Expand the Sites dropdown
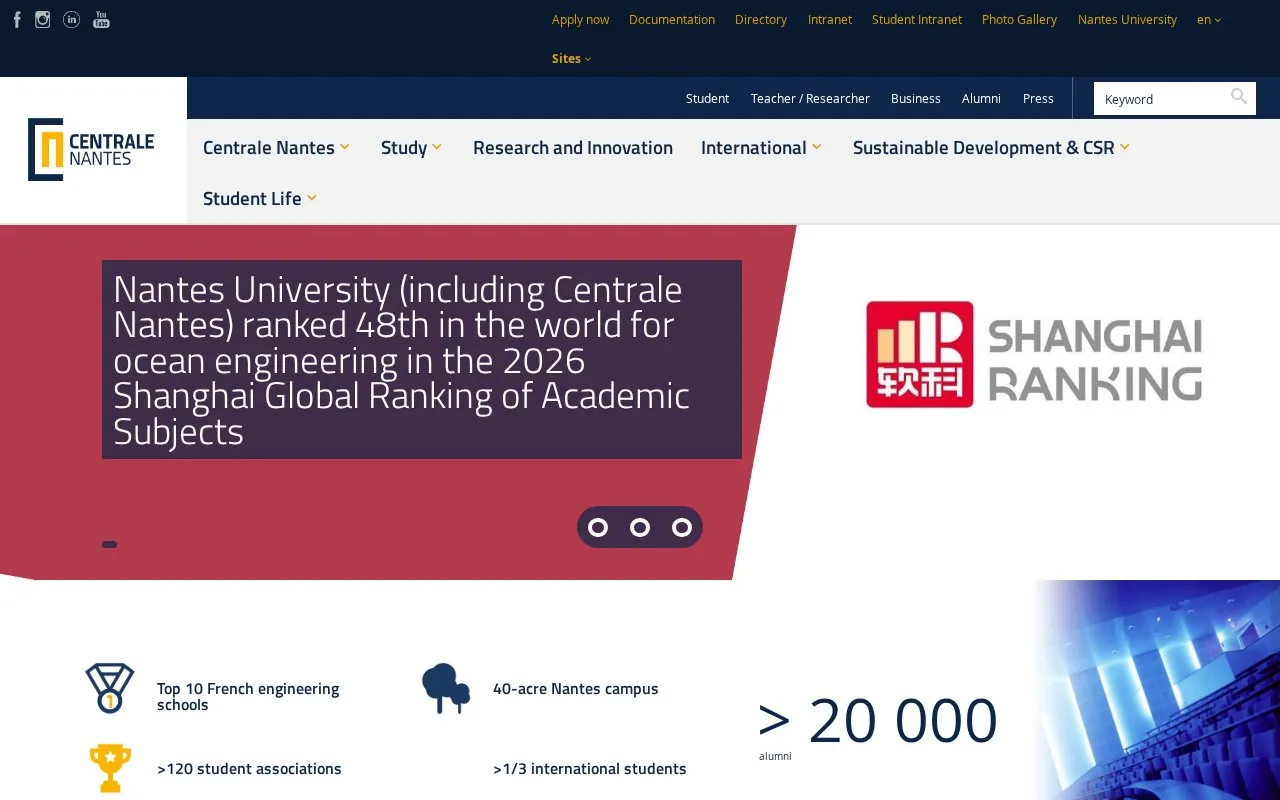Viewport: 1280px width, 800px height. 571,59
